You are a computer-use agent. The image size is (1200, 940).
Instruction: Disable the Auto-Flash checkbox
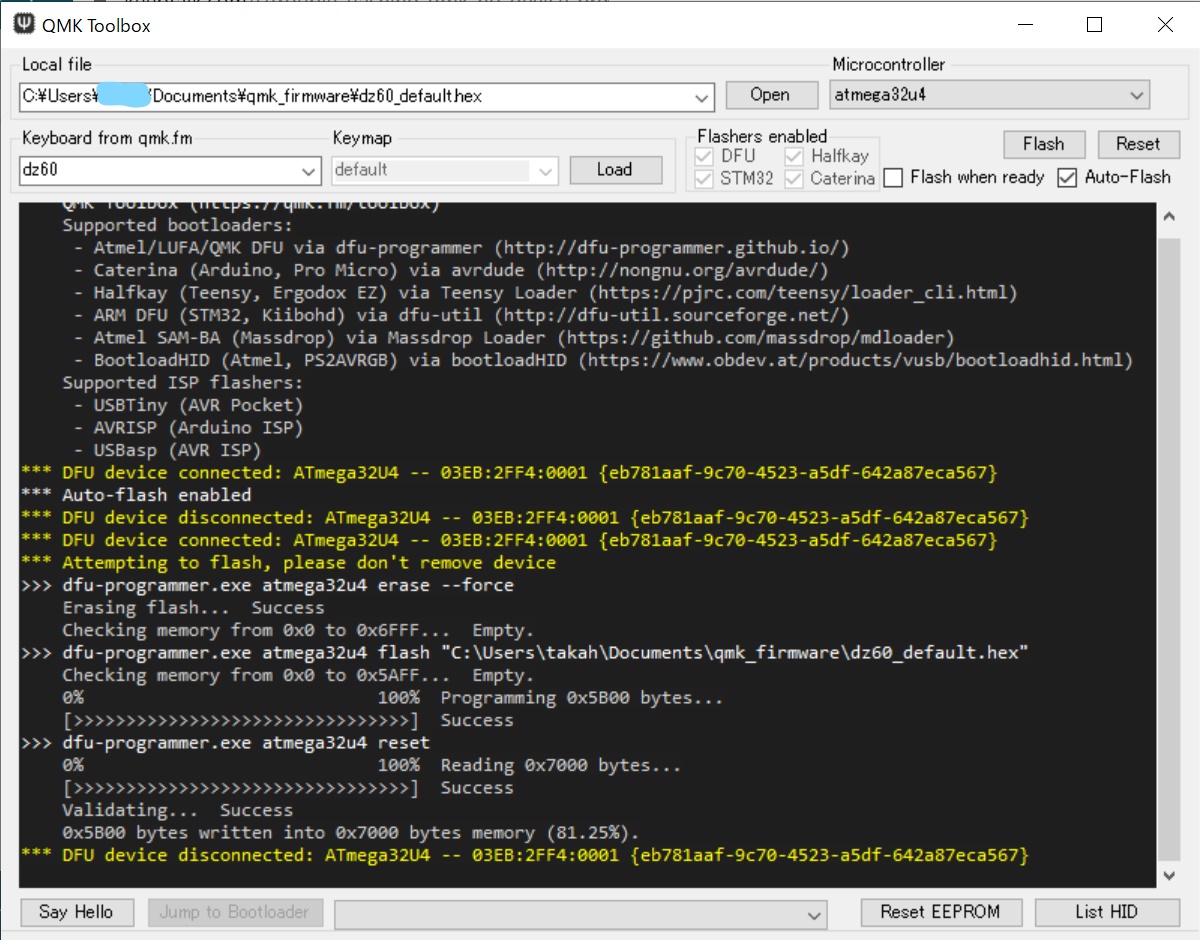(1067, 178)
